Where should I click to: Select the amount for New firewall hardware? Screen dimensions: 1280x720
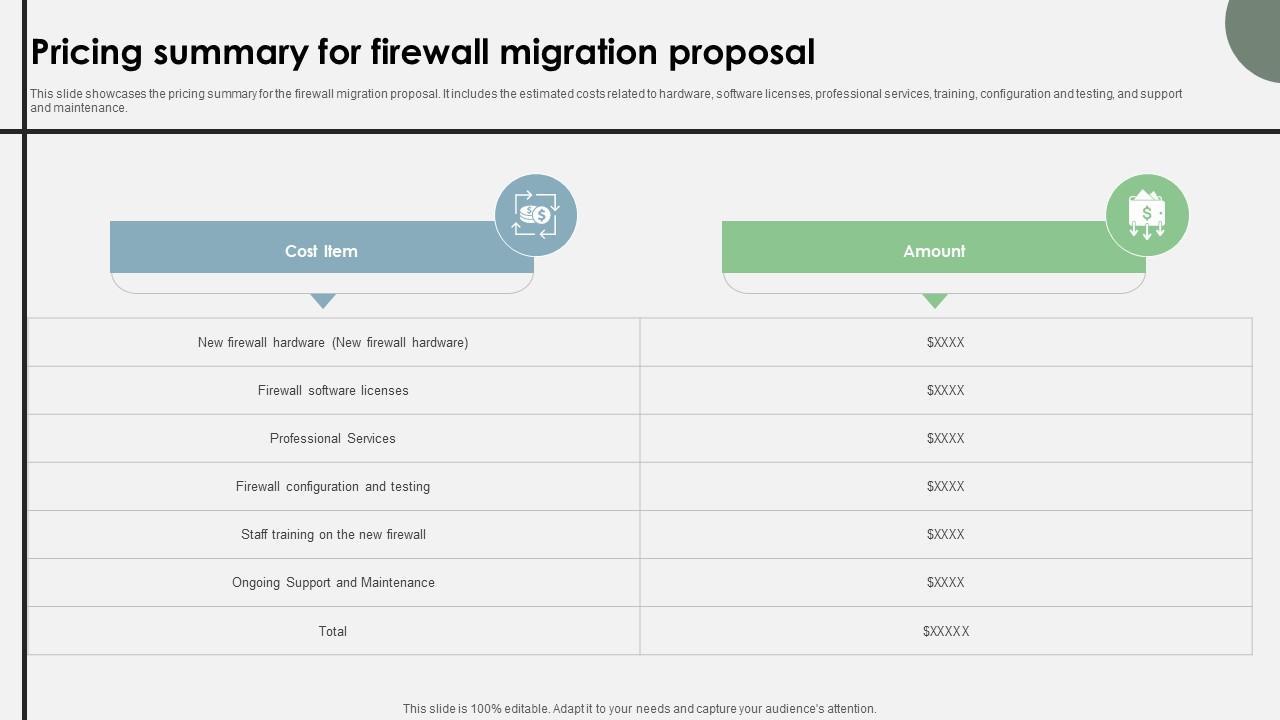(946, 342)
